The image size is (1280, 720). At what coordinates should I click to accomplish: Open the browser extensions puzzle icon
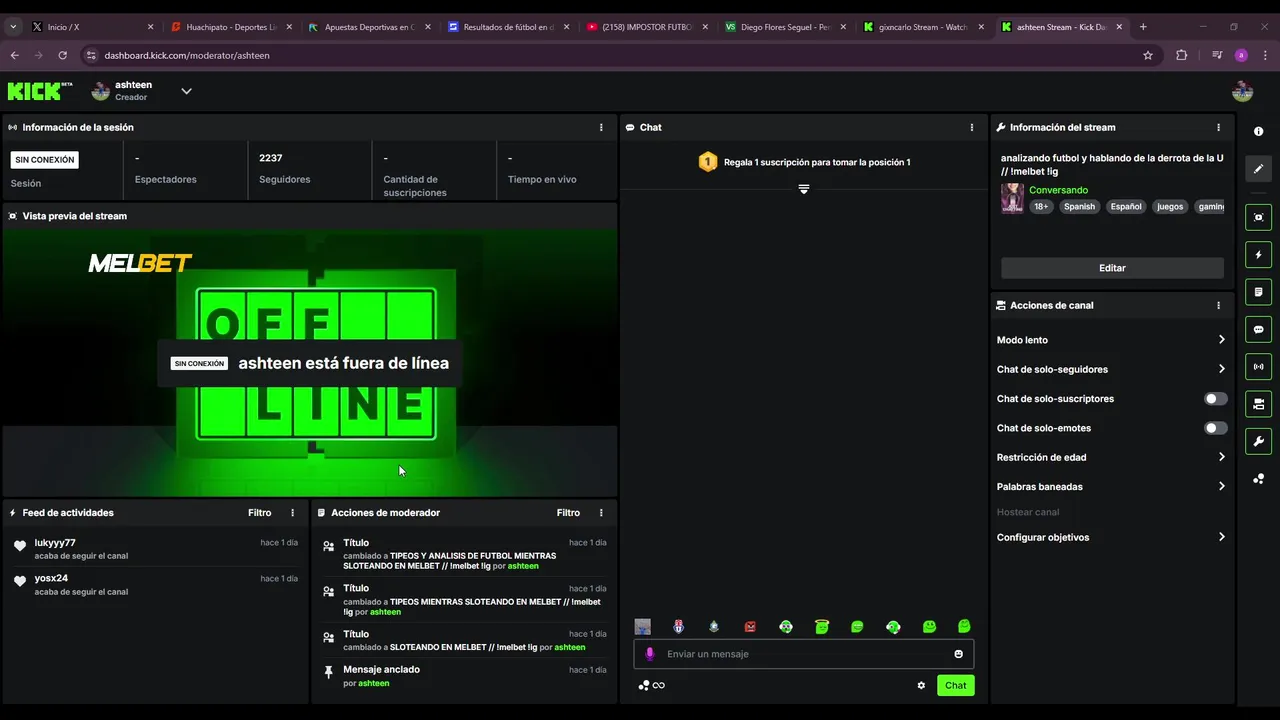tap(1181, 55)
